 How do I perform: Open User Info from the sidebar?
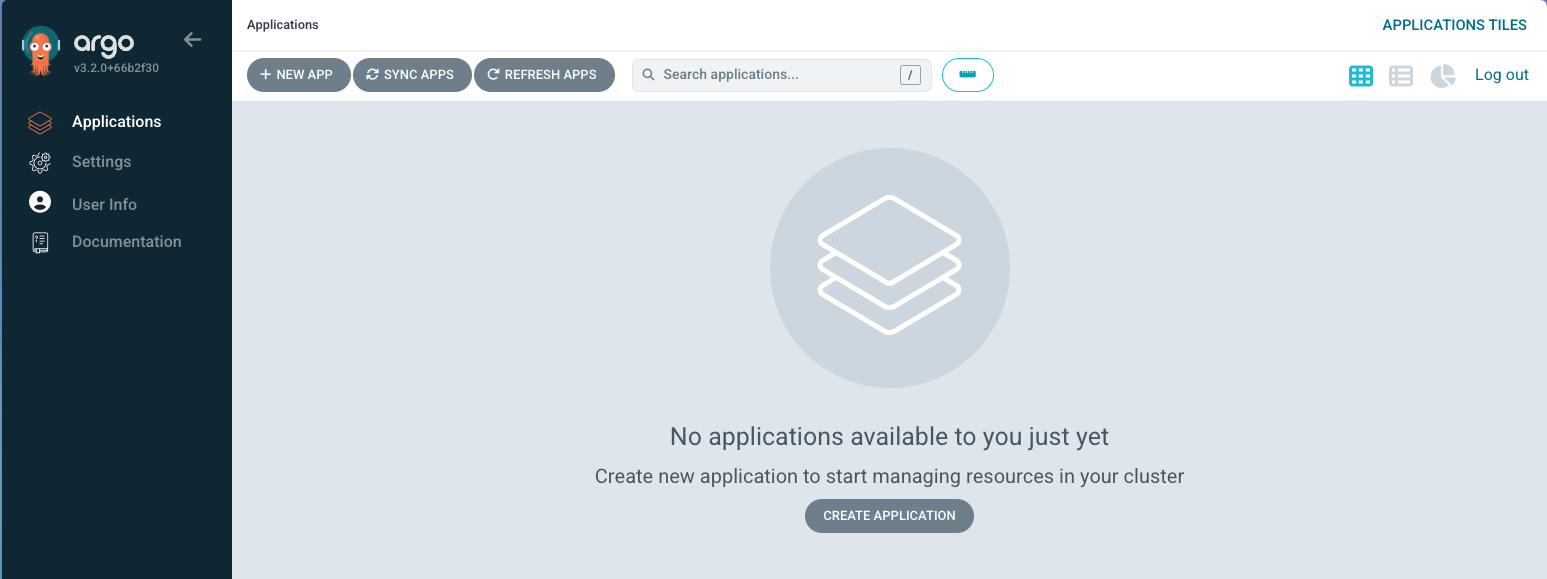click(39, 203)
